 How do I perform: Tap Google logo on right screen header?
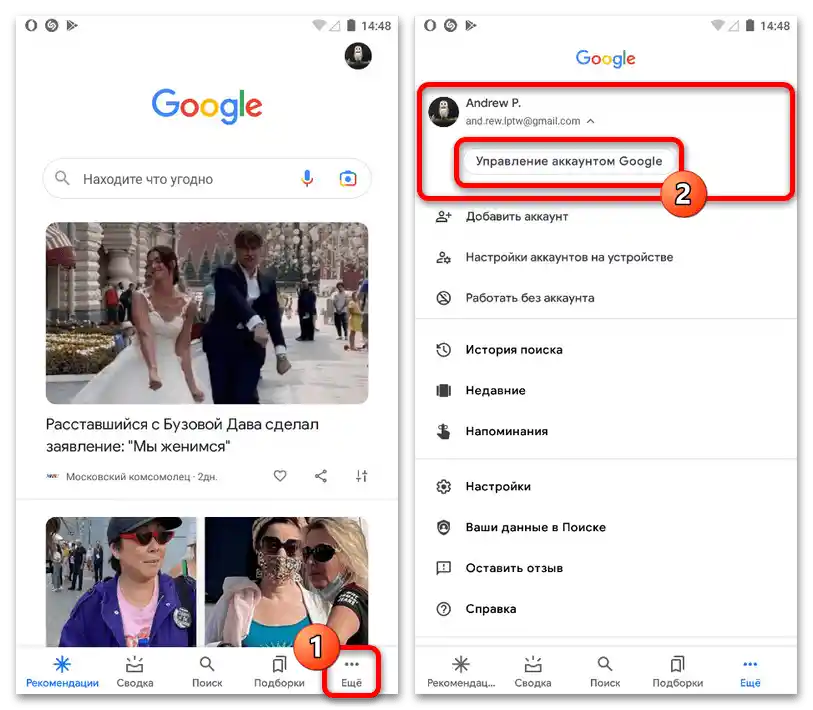click(606, 59)
